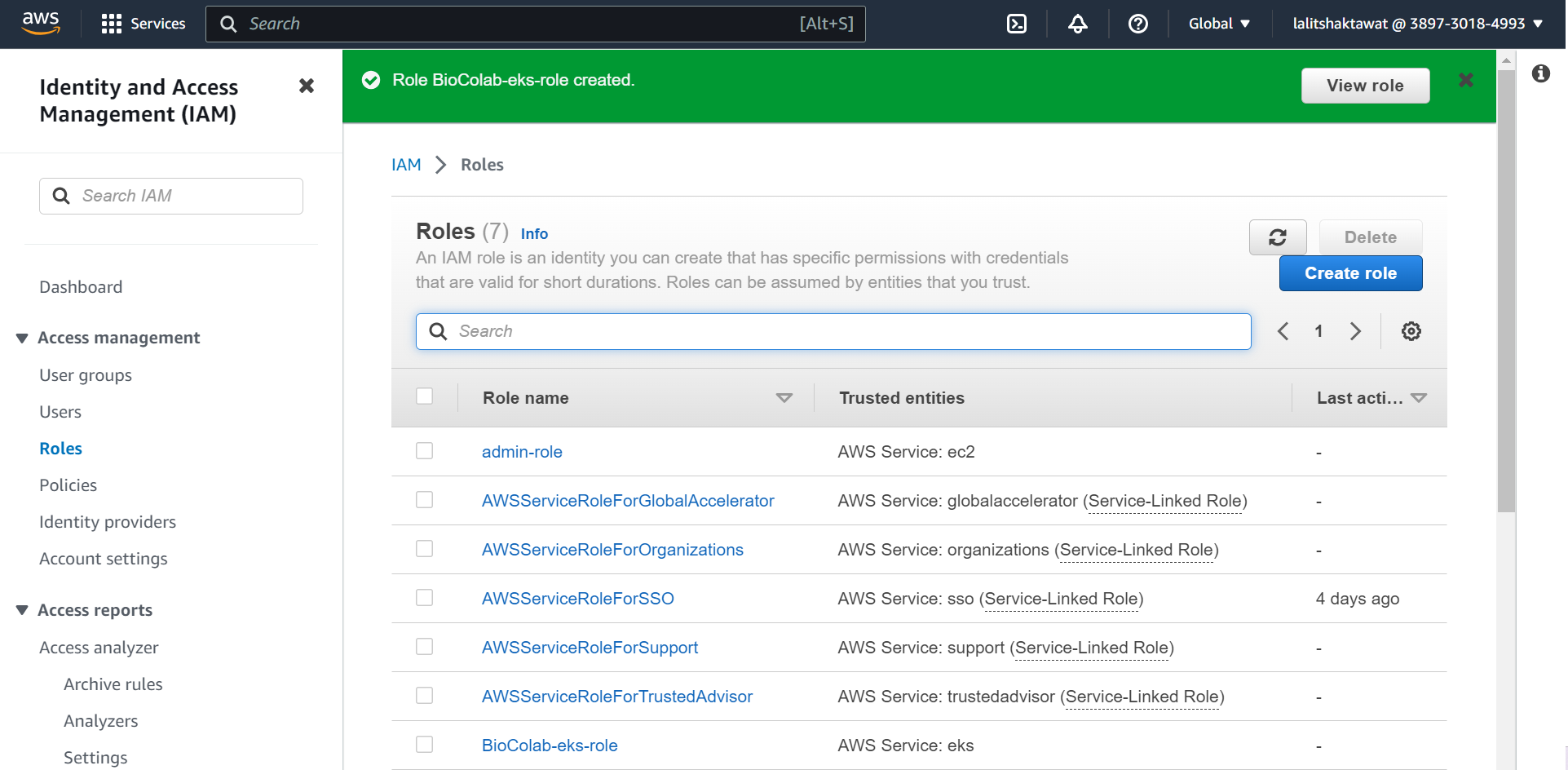Open the Global region dropdown
Screen dimensions: 1568x770
tap(1219, 24)
